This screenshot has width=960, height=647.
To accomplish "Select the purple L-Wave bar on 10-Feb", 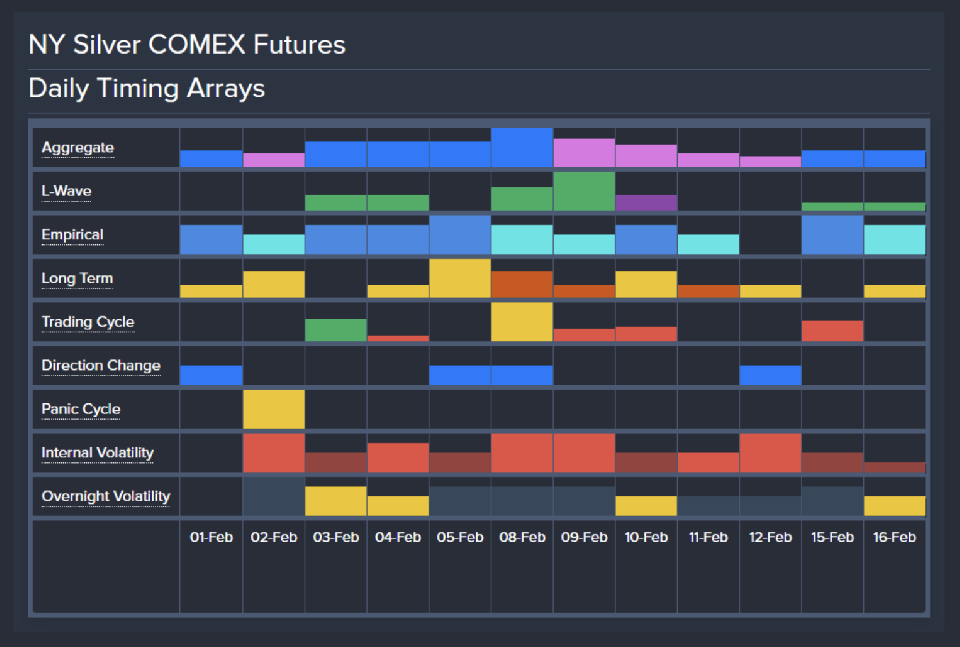I will tap(646, 203).
